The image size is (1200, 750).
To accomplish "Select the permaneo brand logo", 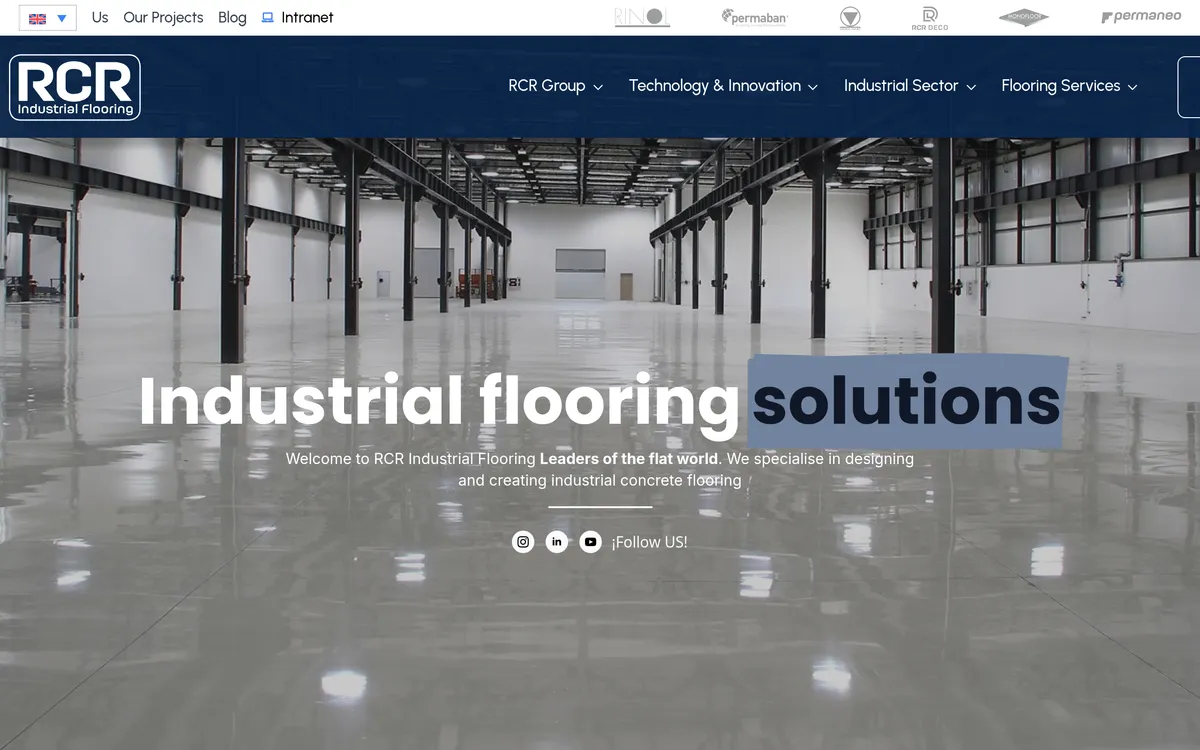I will pos(1140,17).
